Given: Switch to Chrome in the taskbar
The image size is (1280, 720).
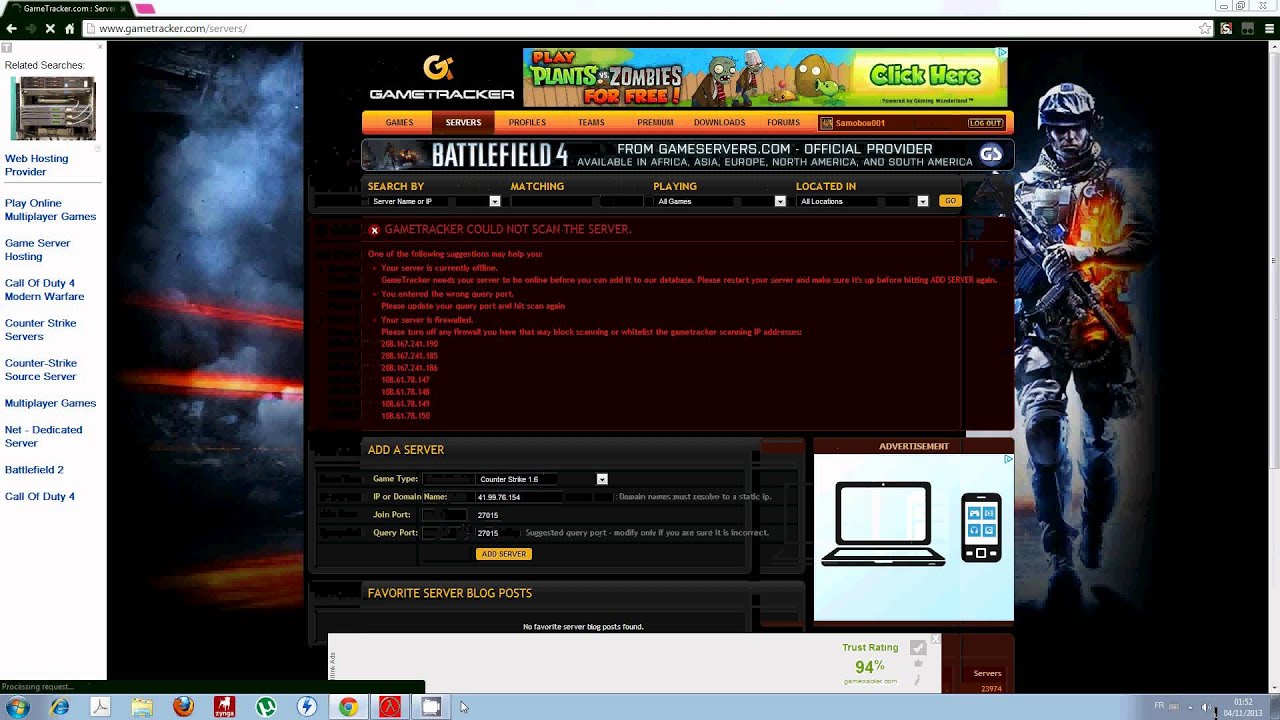Looking at the screenshot, I should [348, 707].
